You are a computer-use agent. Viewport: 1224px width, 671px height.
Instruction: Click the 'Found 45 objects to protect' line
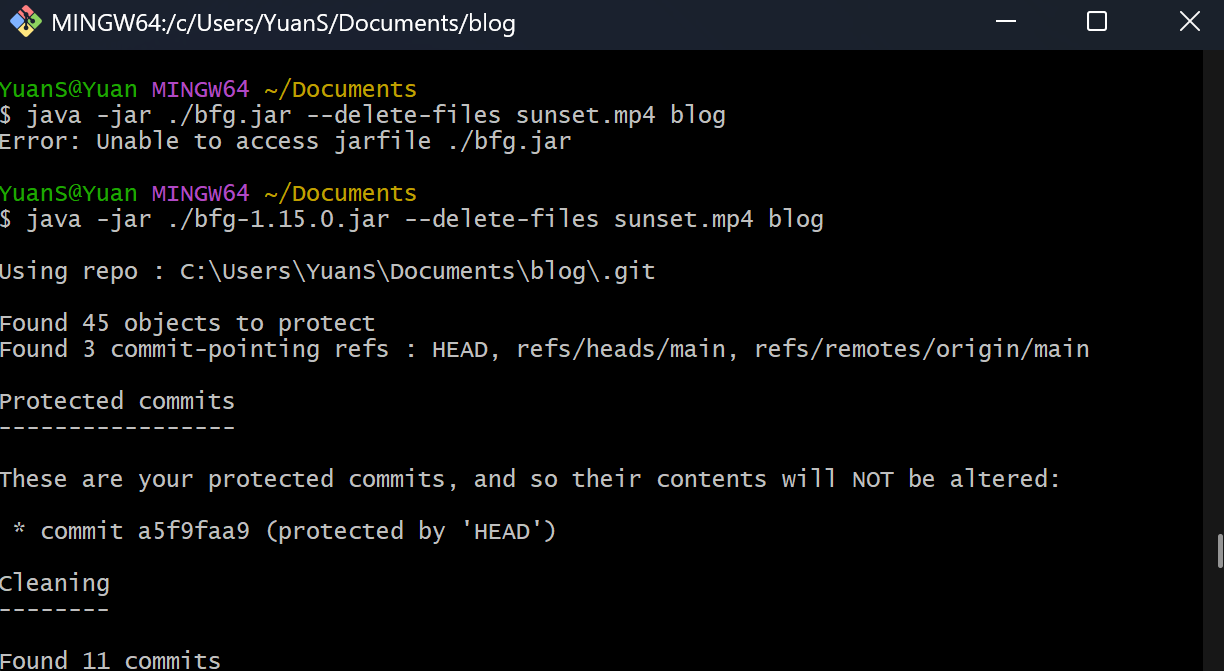pos(187,323)
